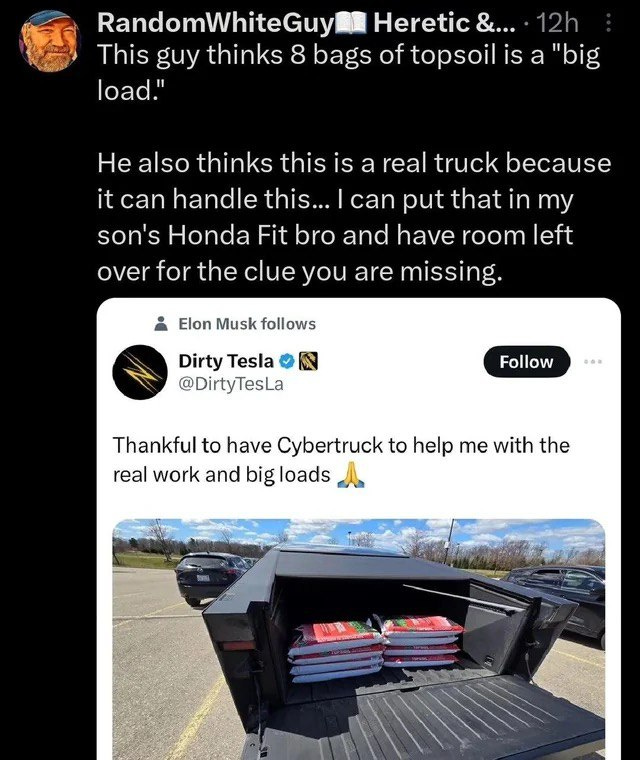The height and width of the screenshot is (760, 640).
Task: Open the 12h timestamp of the post
Action: [x=558, y=23]
